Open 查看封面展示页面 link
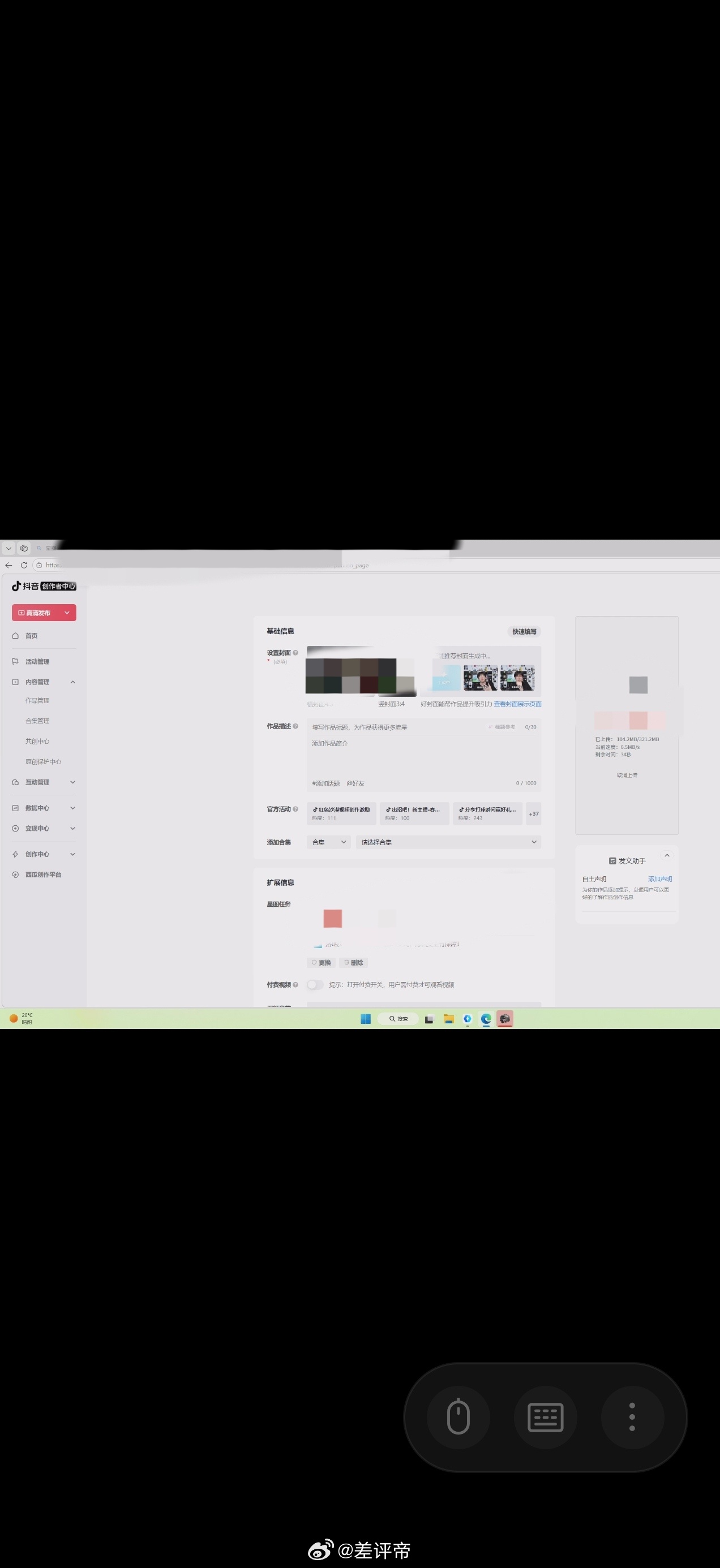Image resolution: width=720 pixels, height=1568 pixels. tap(518, 704)
